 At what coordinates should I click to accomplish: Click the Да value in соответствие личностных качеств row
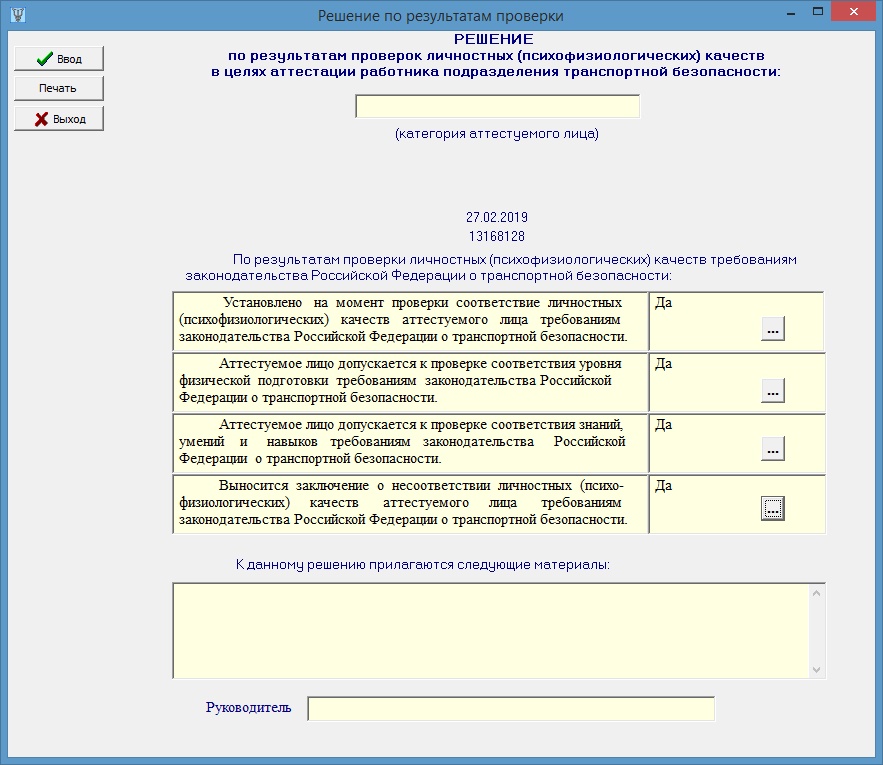(x=663, y=303)
